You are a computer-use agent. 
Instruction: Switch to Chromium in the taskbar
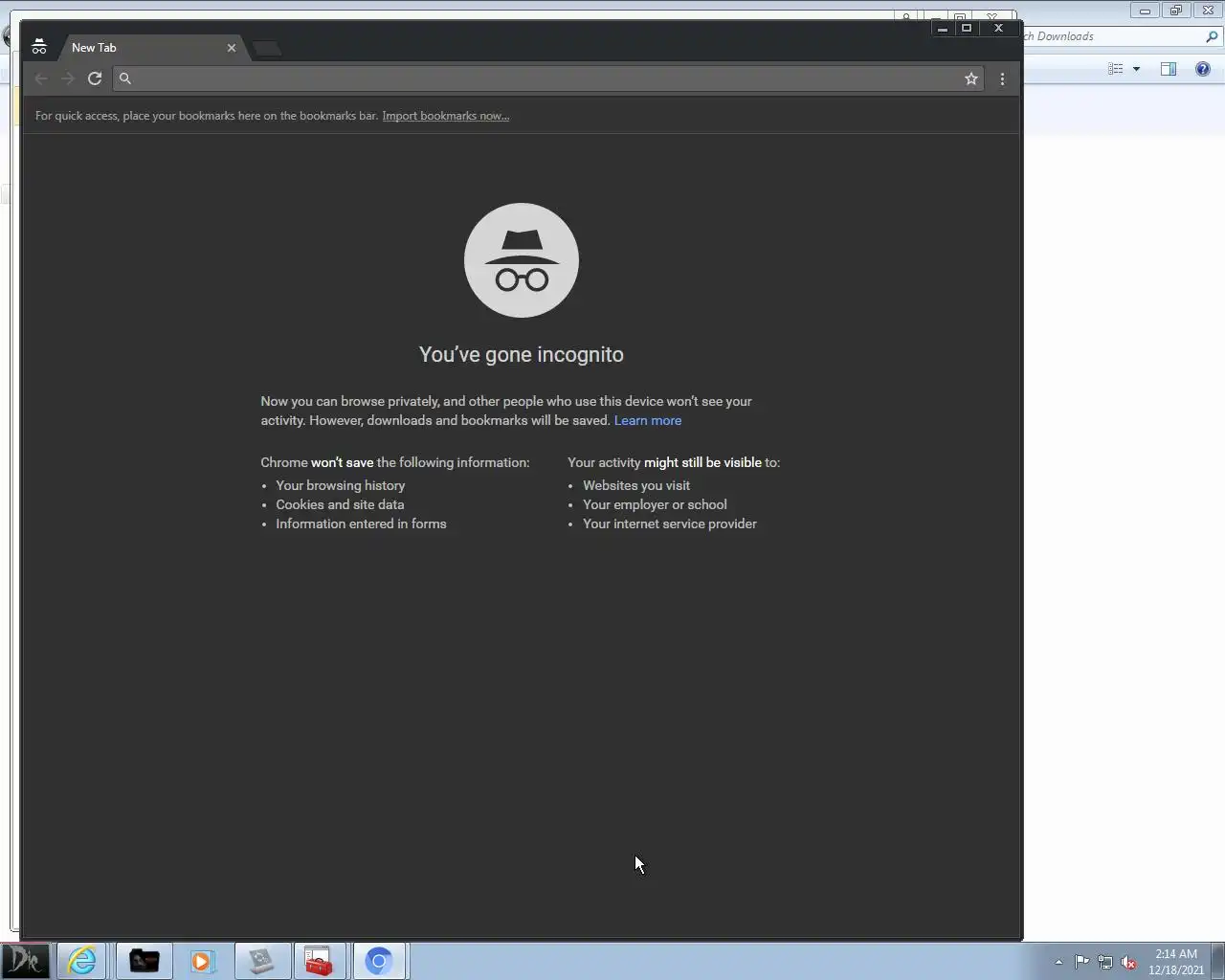coord(379,961)
